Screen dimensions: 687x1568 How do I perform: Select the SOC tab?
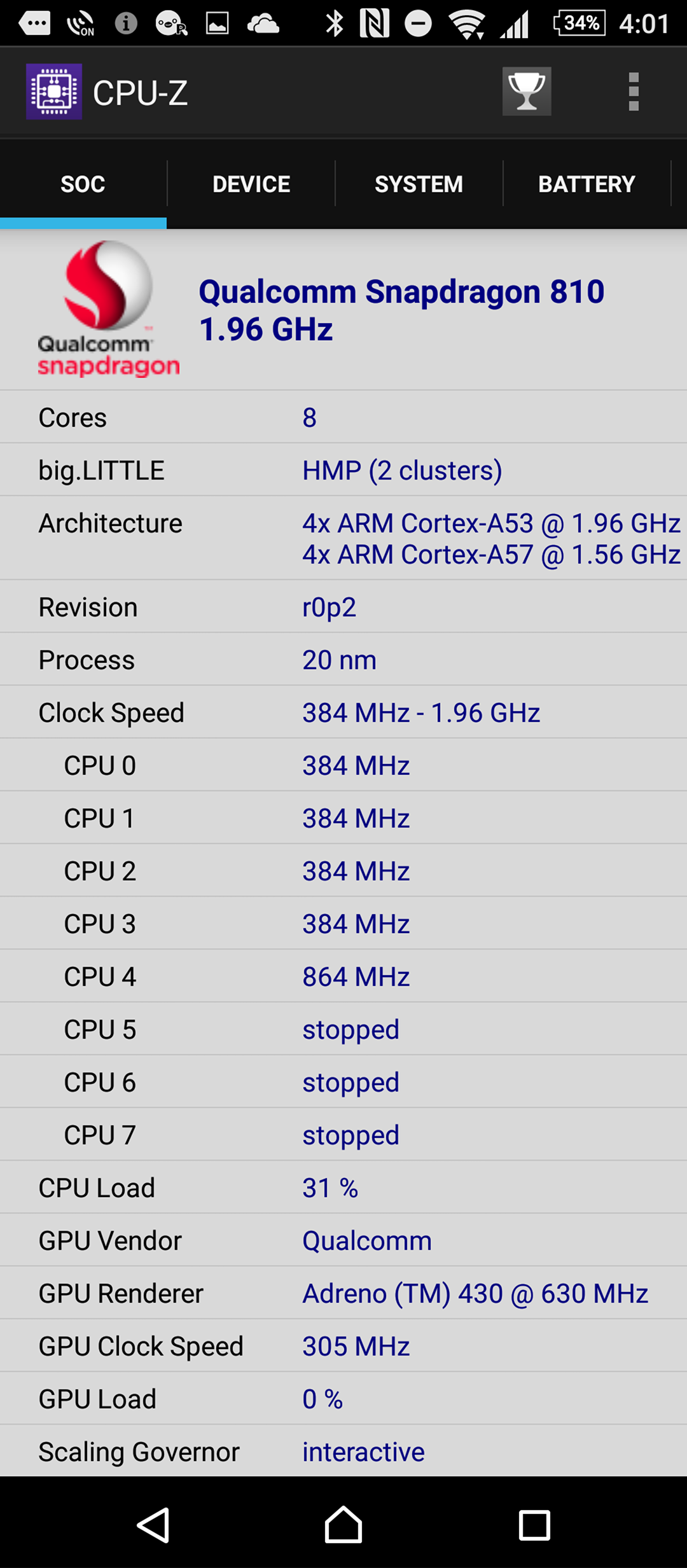(83, 184)
